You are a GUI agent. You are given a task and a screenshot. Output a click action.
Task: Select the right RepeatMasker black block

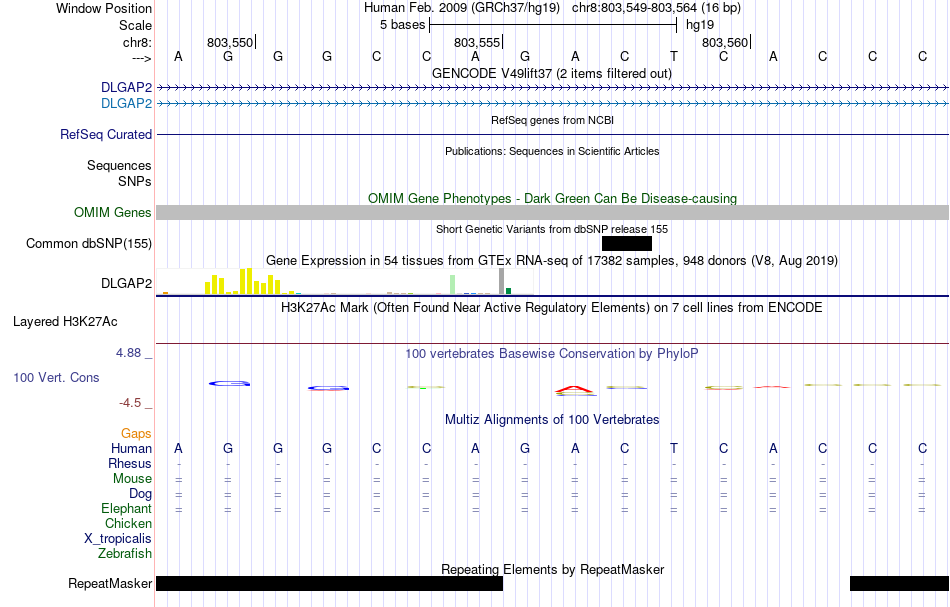[900, 583]
